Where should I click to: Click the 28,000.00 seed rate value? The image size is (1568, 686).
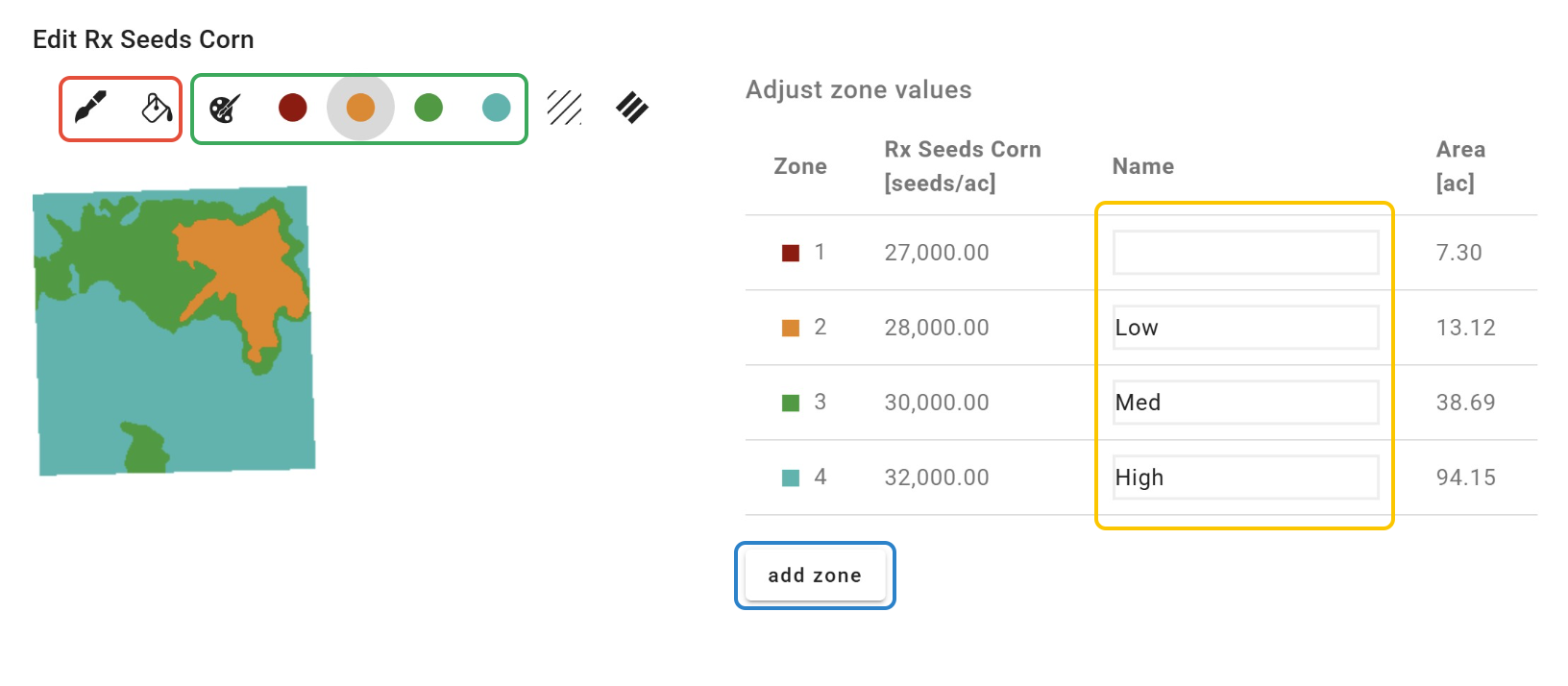click(937, 328)
